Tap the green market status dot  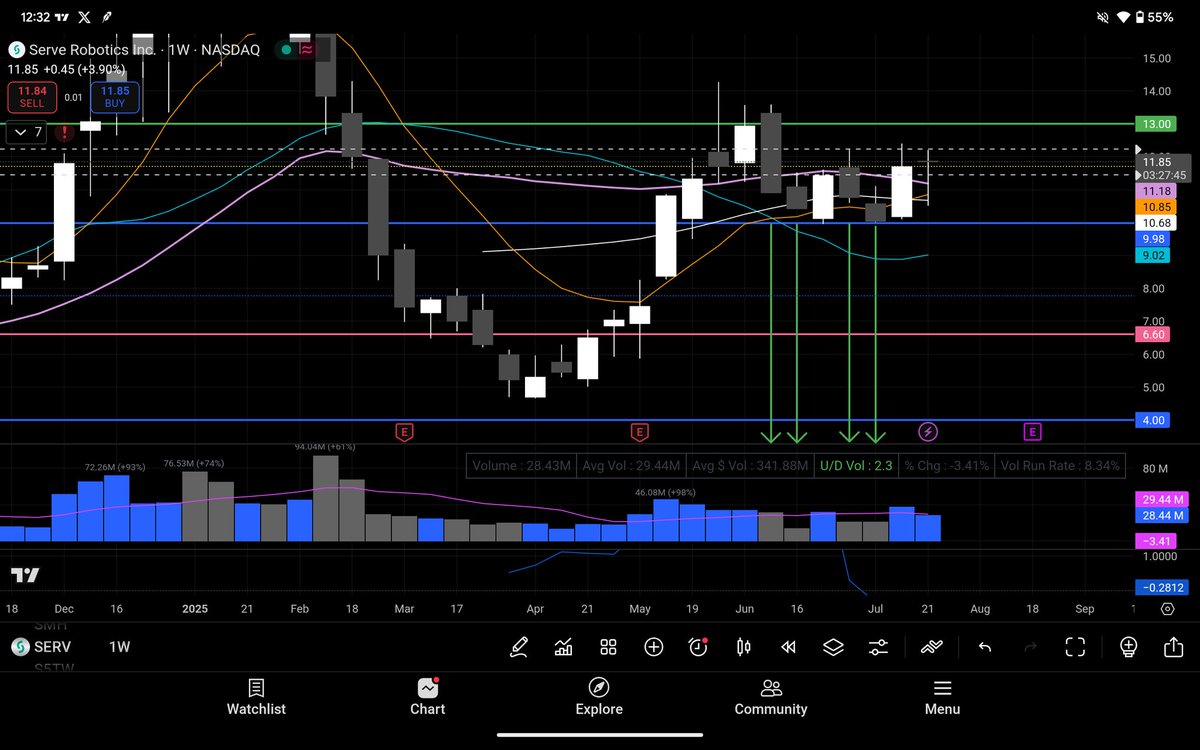pos(286,49)
